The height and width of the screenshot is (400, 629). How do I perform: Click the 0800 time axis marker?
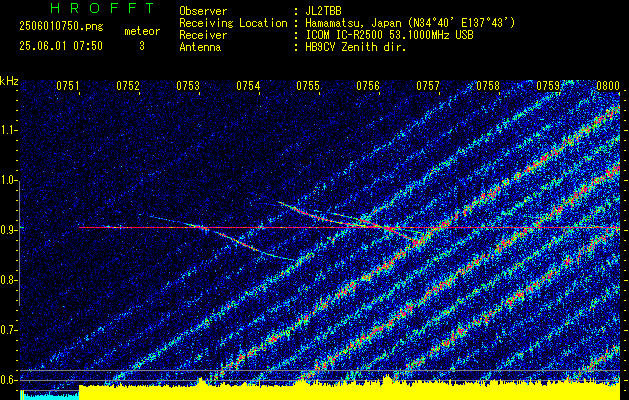(607, 86)
